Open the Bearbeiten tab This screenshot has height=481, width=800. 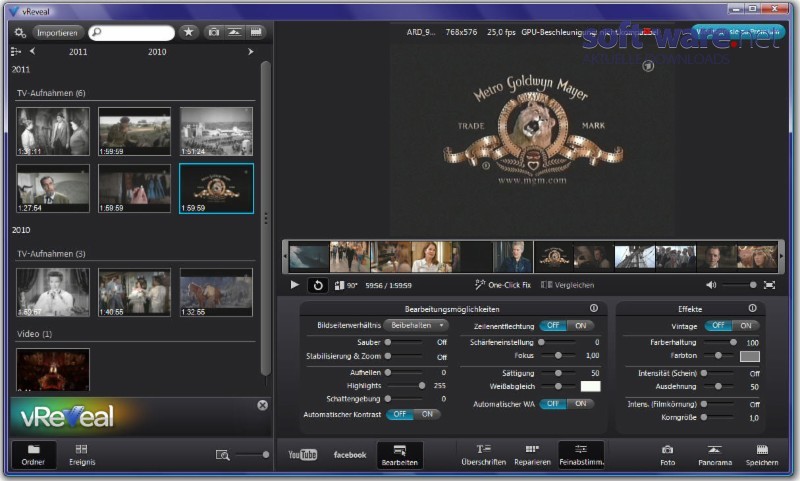pos(400,455)
